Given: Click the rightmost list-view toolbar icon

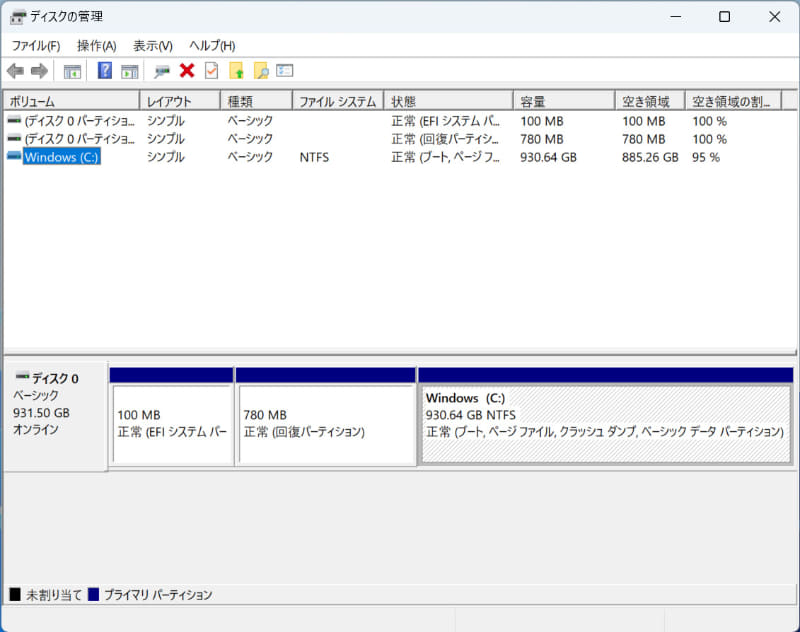Looking at the screenshot, I should pyautogui.click(x=285, y=70).
